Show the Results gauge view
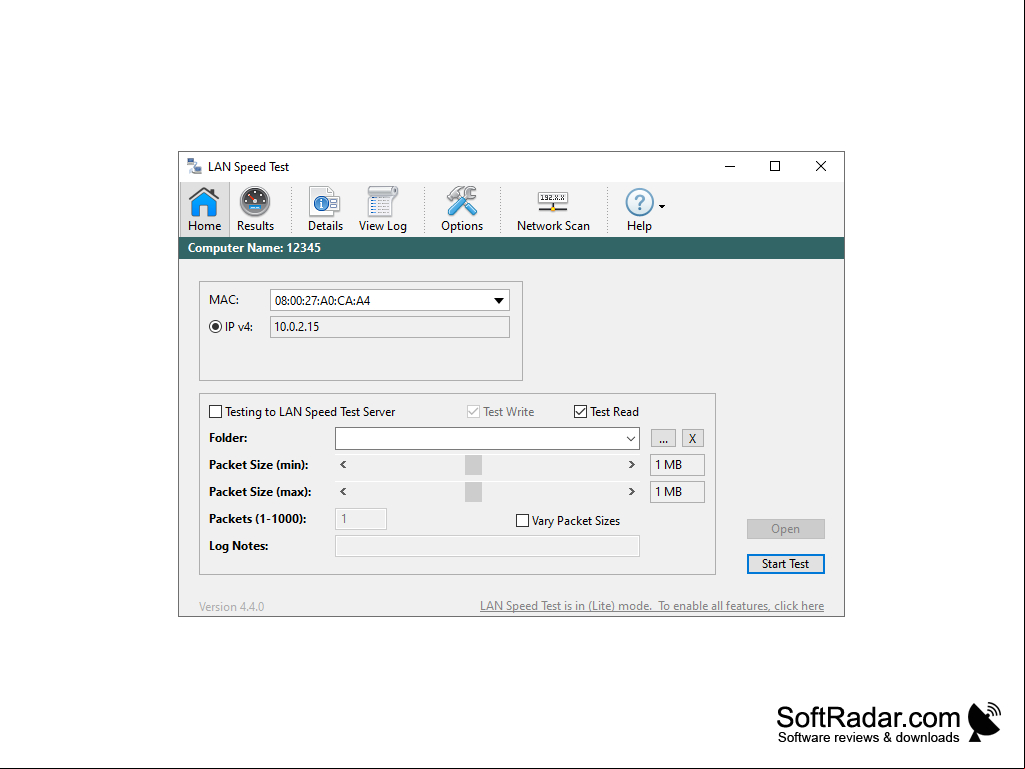1025x769 pixels. 255,209
